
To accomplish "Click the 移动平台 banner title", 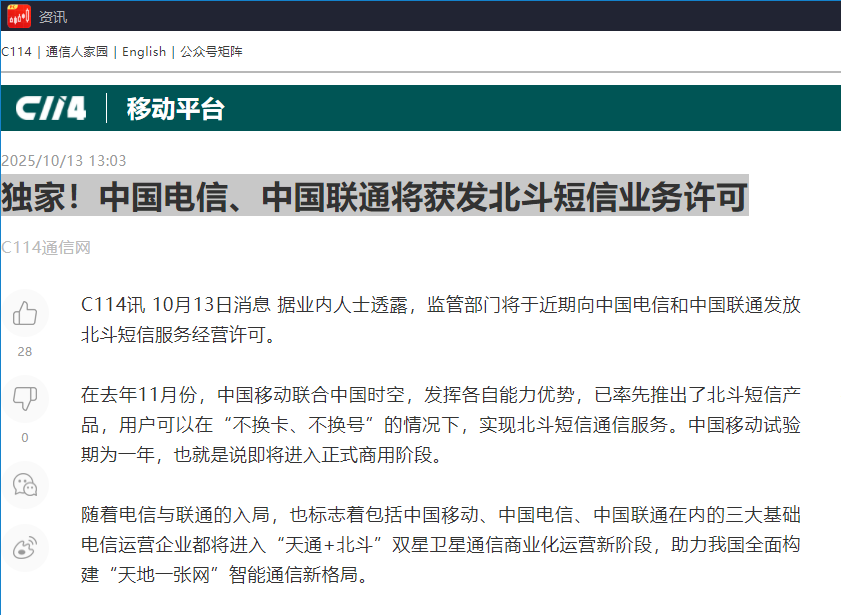I will point(175,108).
